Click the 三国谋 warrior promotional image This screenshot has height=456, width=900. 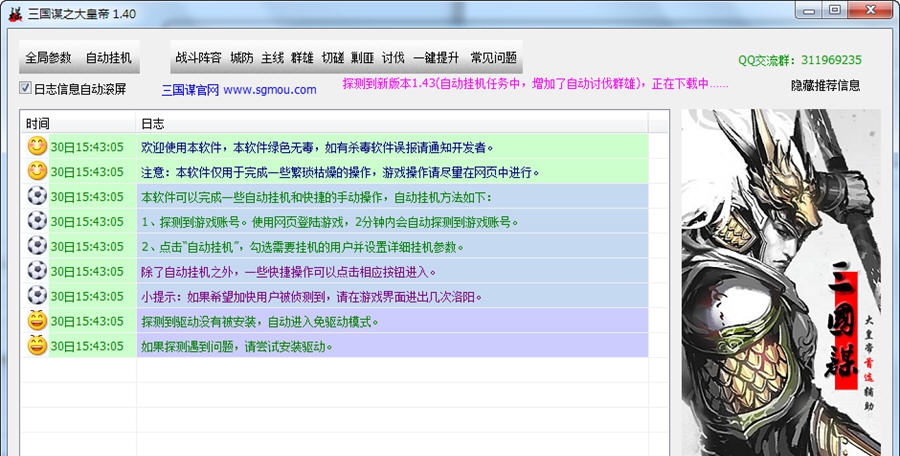pyautogui.click(x=780, y=280)
